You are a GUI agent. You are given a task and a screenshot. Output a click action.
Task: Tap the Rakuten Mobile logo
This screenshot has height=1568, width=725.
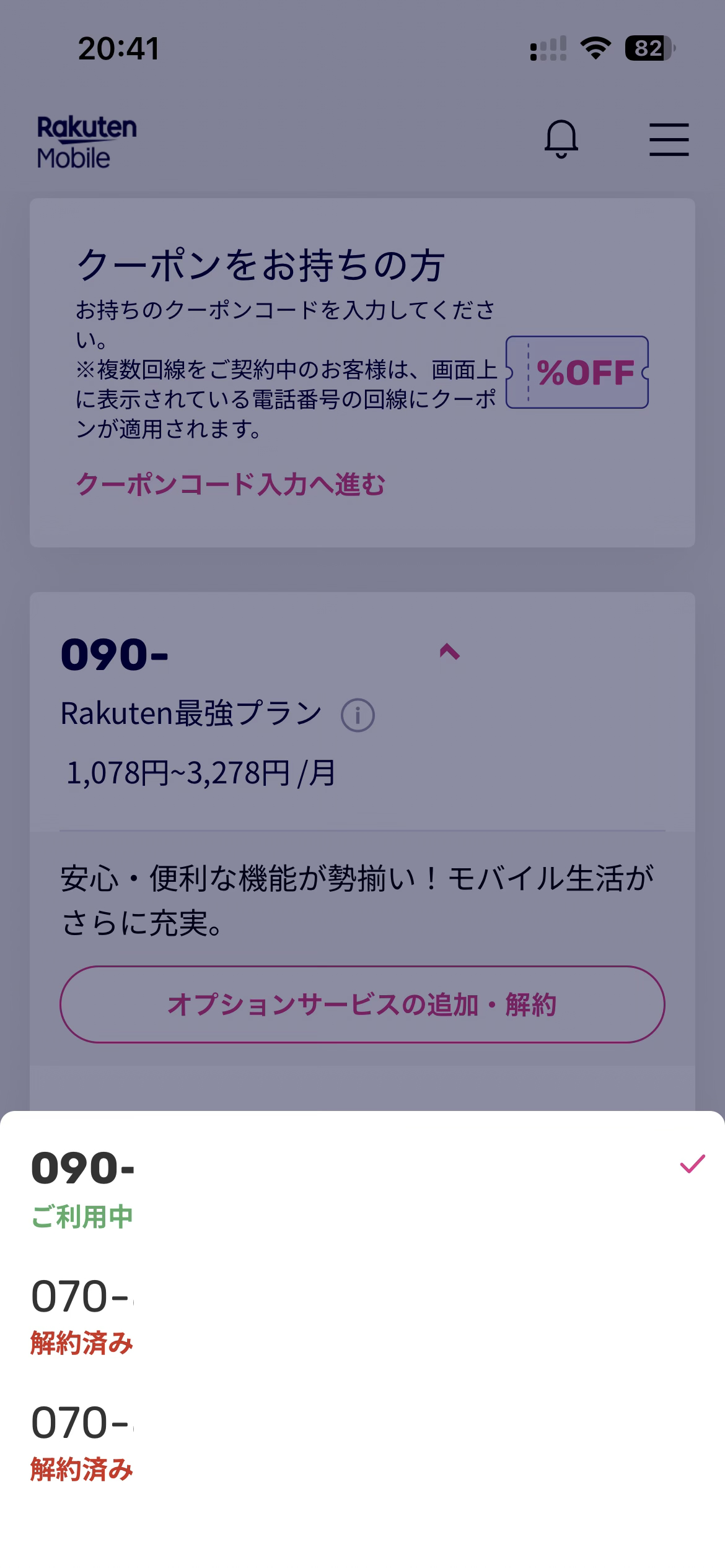click(x=87, y=142)
